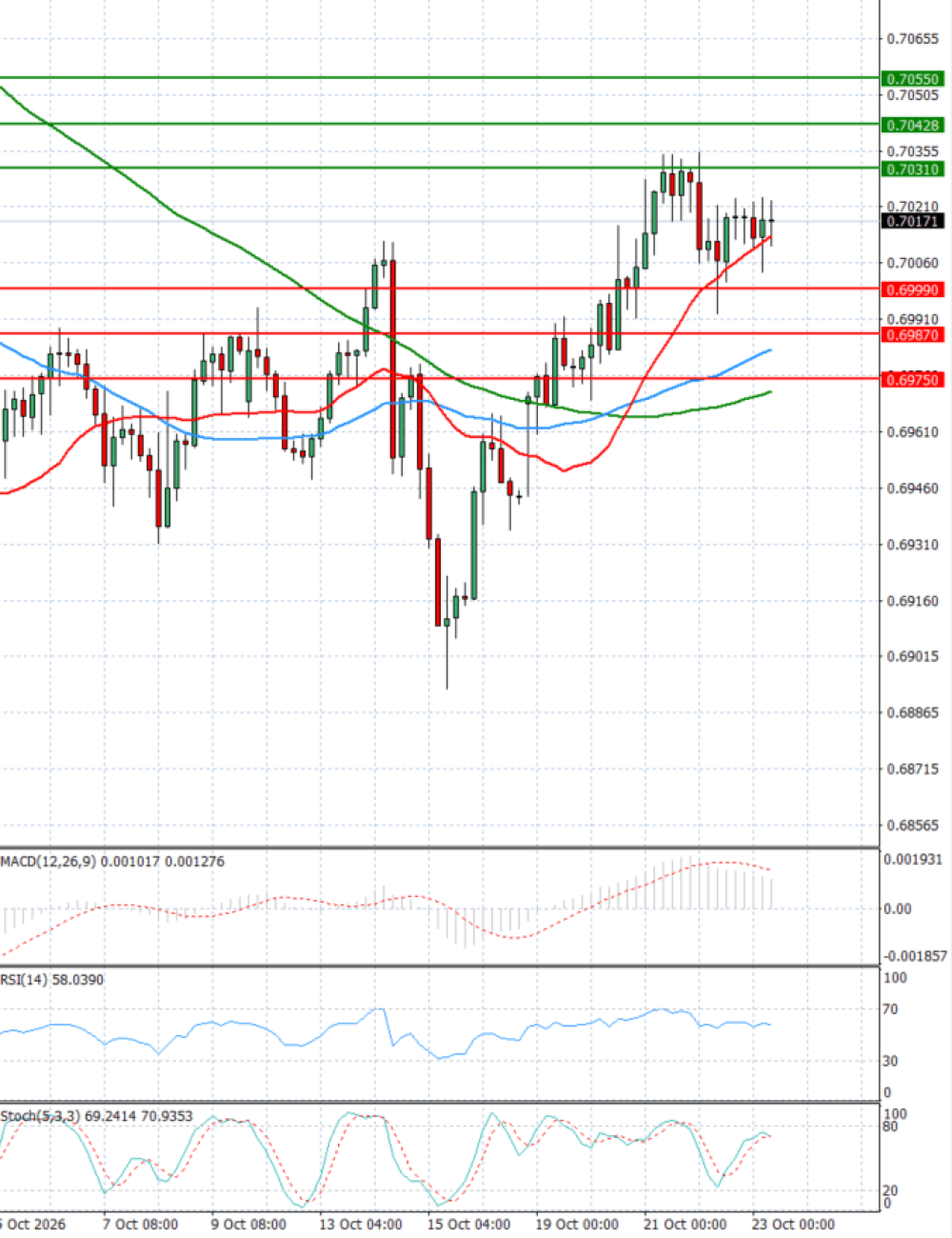This screenshot has width=952, height=1238.
Task: Click the red 0.69870 price level label
Action: coord(912,334)
